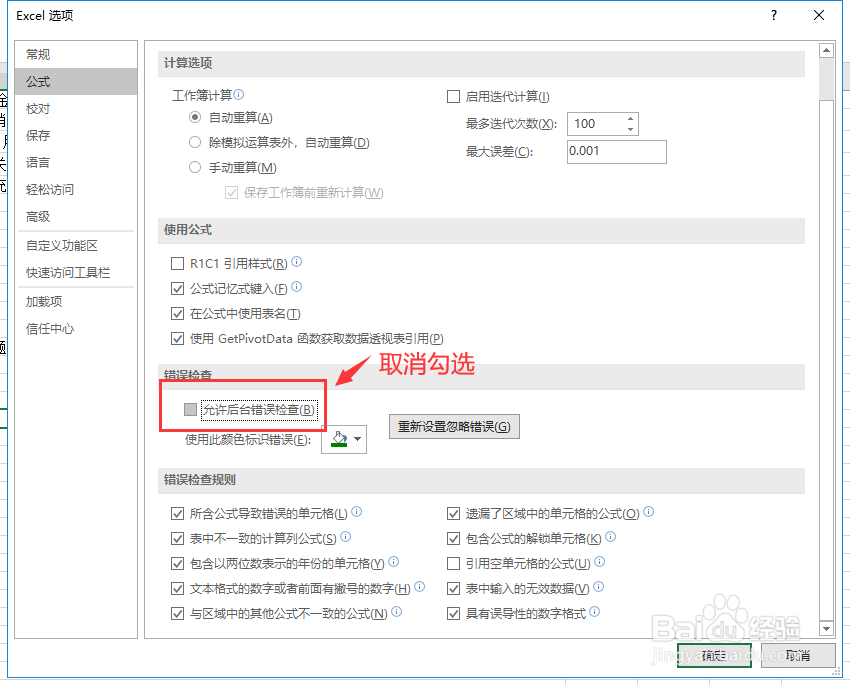Toggle 表中不一致的计算列公式 checkbox
The height and width of the screenshot is (685, 850).
tap(177, 538)
